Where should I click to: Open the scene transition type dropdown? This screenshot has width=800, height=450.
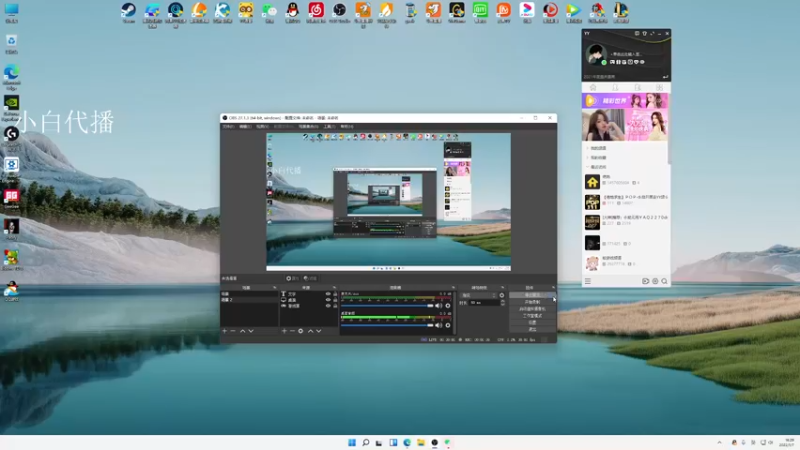[478, 295]
